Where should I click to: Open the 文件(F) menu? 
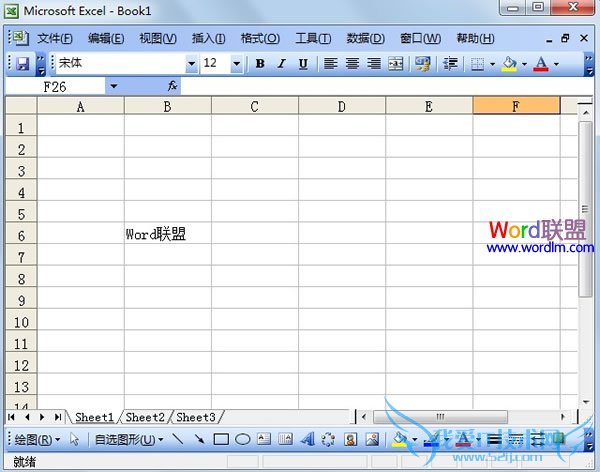click(55, 38)
